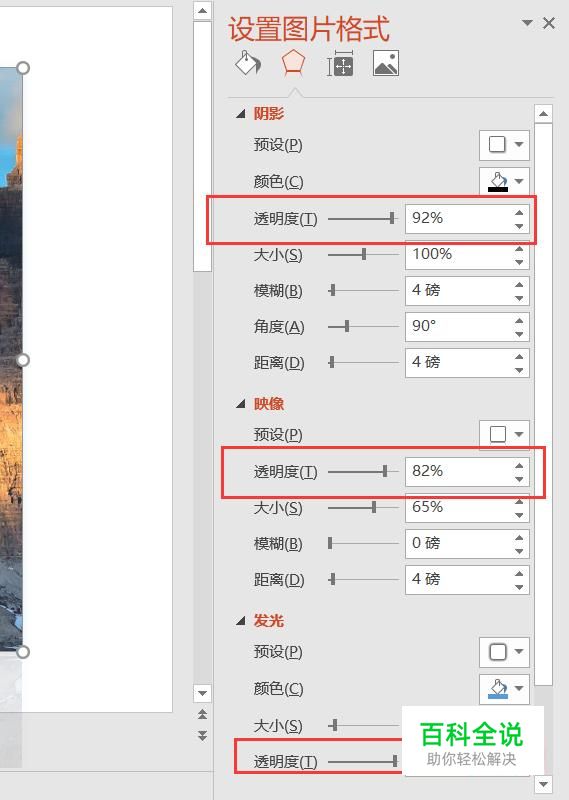This screenshot has height=800, width=569.
Task: Click the shadow 模糊 slider track
Action: click(363, 290)
